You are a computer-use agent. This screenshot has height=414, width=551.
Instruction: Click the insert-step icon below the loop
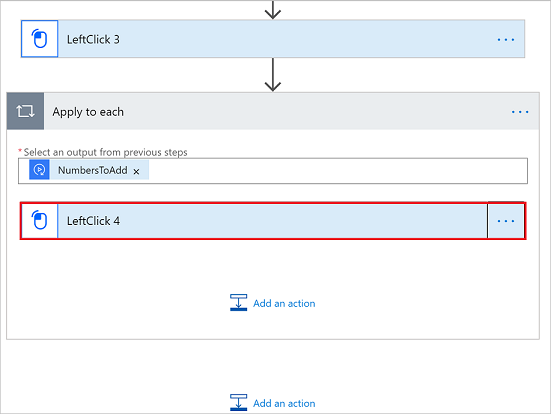coord(238,402)
